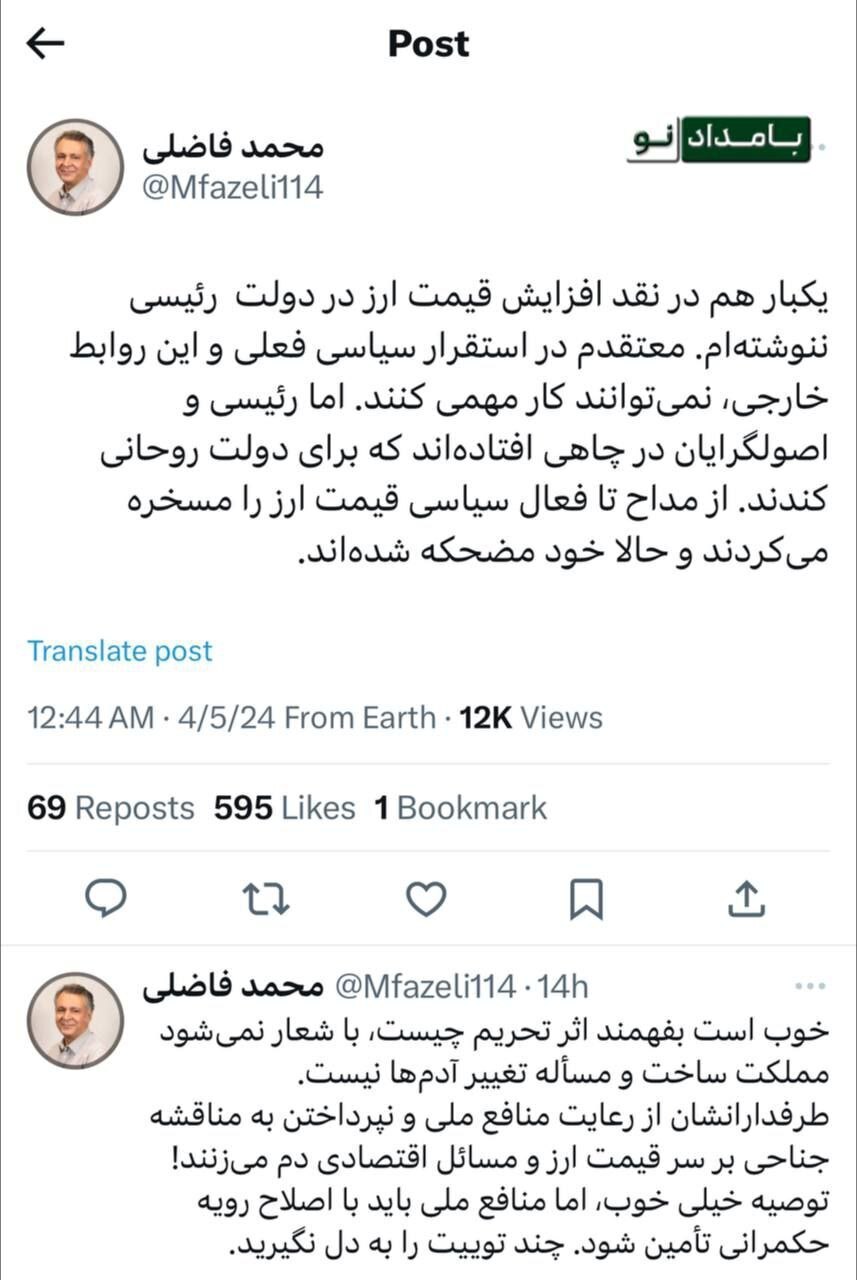
Task: Open the 69 Reposts count
Action: pyautogui.click(x=111, y=808)
